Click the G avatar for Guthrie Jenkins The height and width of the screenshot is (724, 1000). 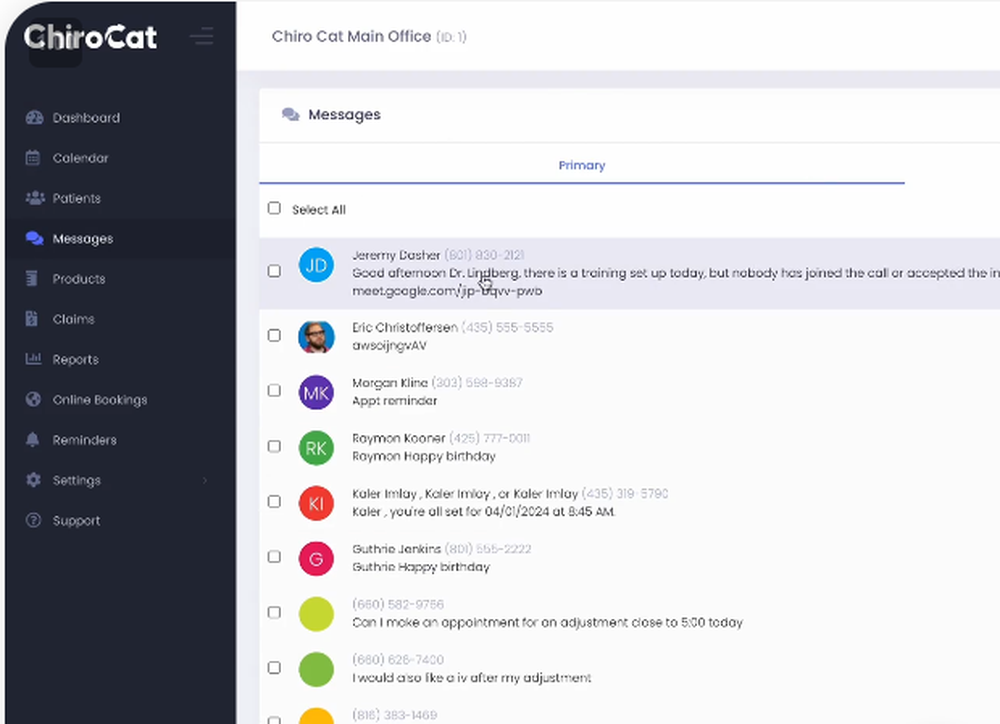316,559
